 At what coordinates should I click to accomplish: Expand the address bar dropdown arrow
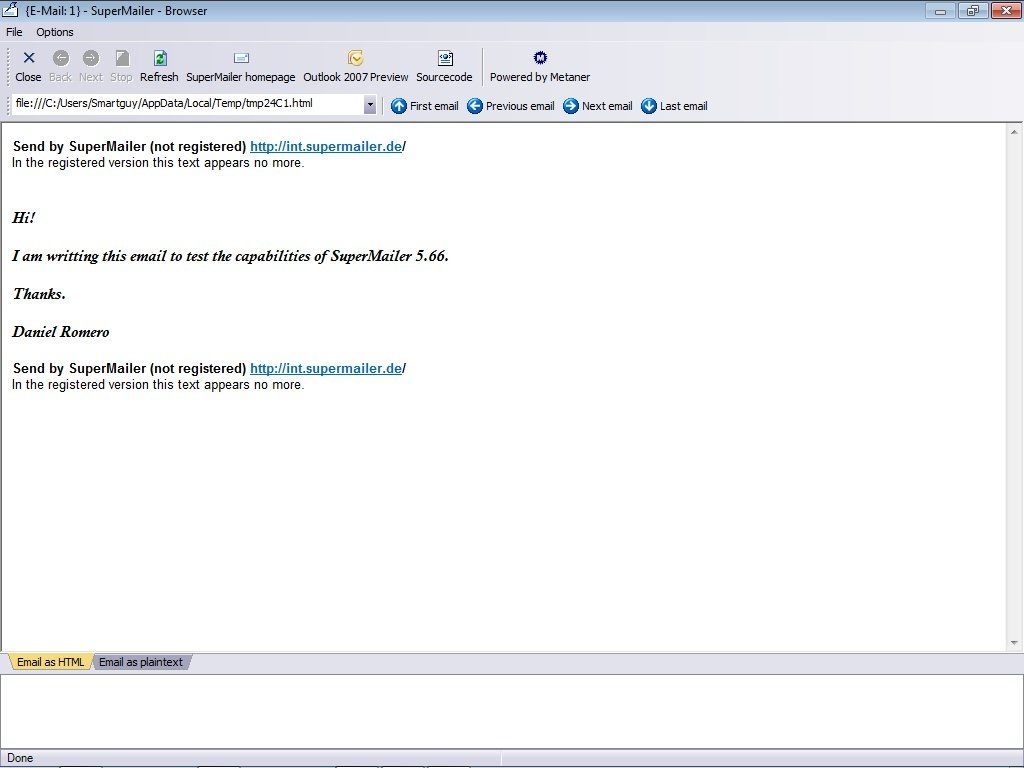(370, 104)
